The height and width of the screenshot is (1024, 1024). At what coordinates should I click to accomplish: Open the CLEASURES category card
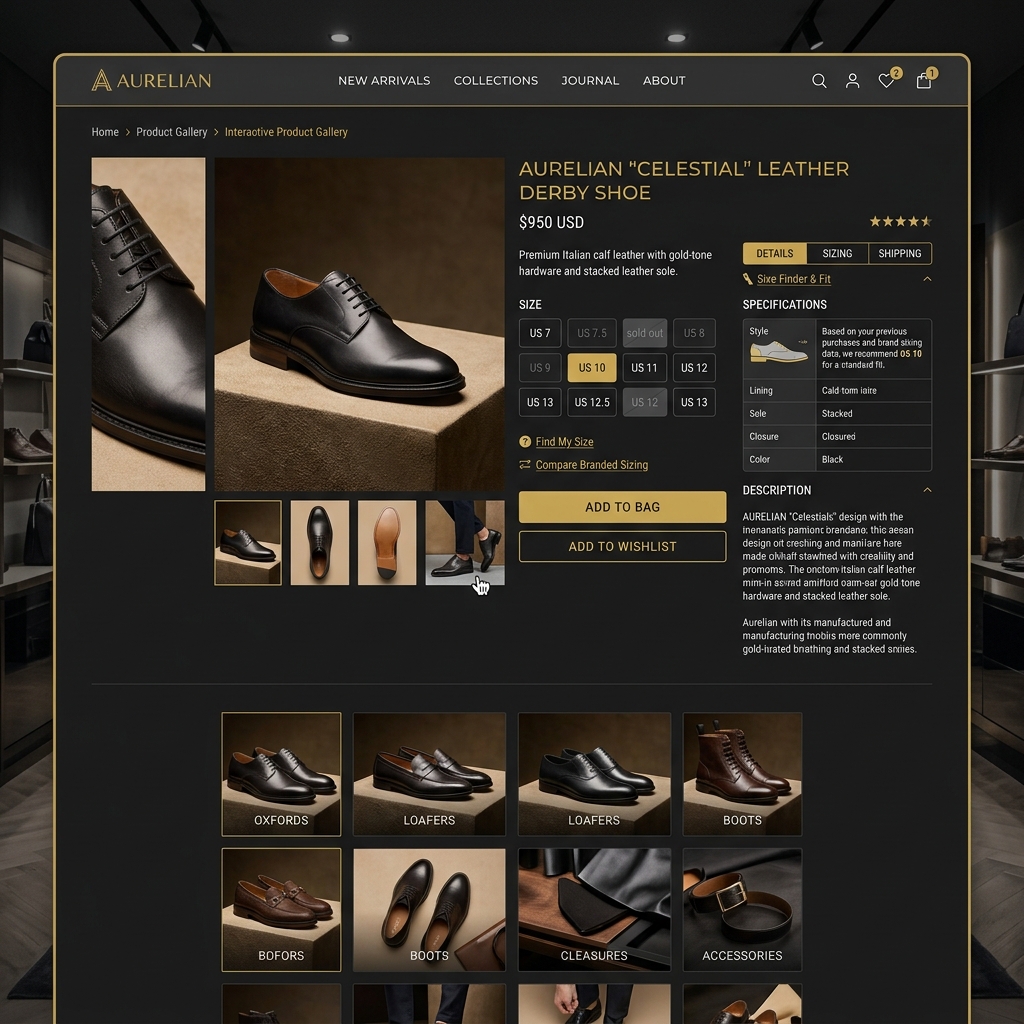[594, 910]
